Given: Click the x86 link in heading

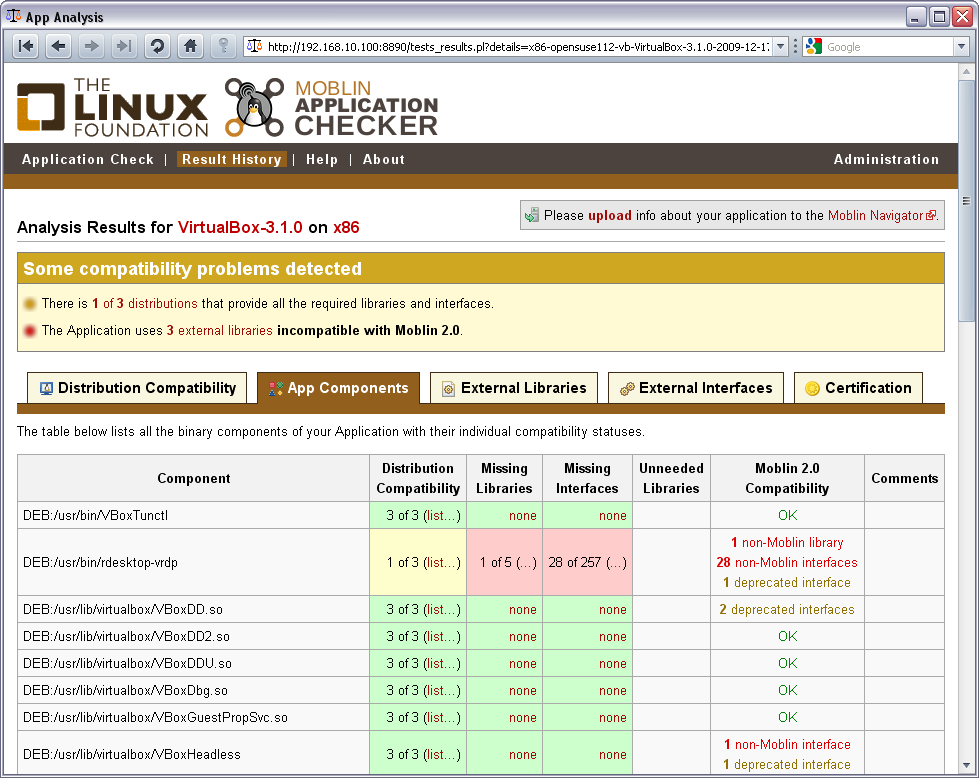Looking at the screenshot, I should point(346,227).
